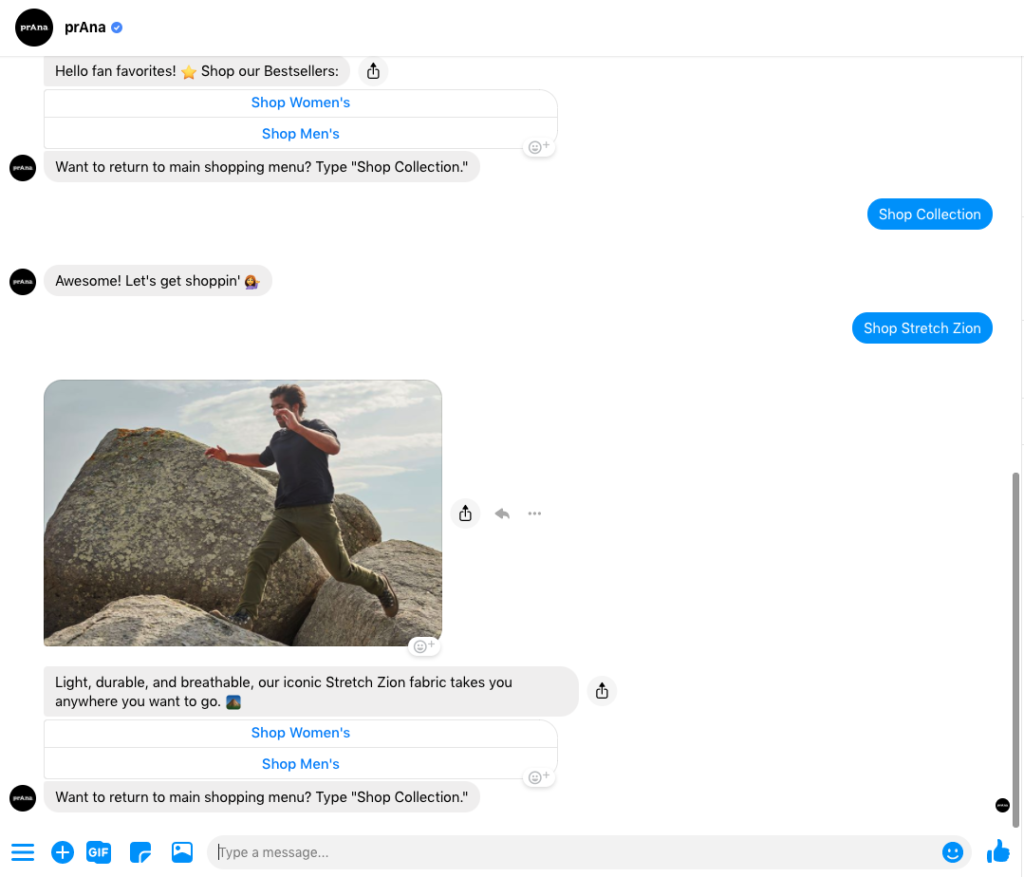
Task: Add a reaction to the Shop Men's card
Action: [538, 146]
